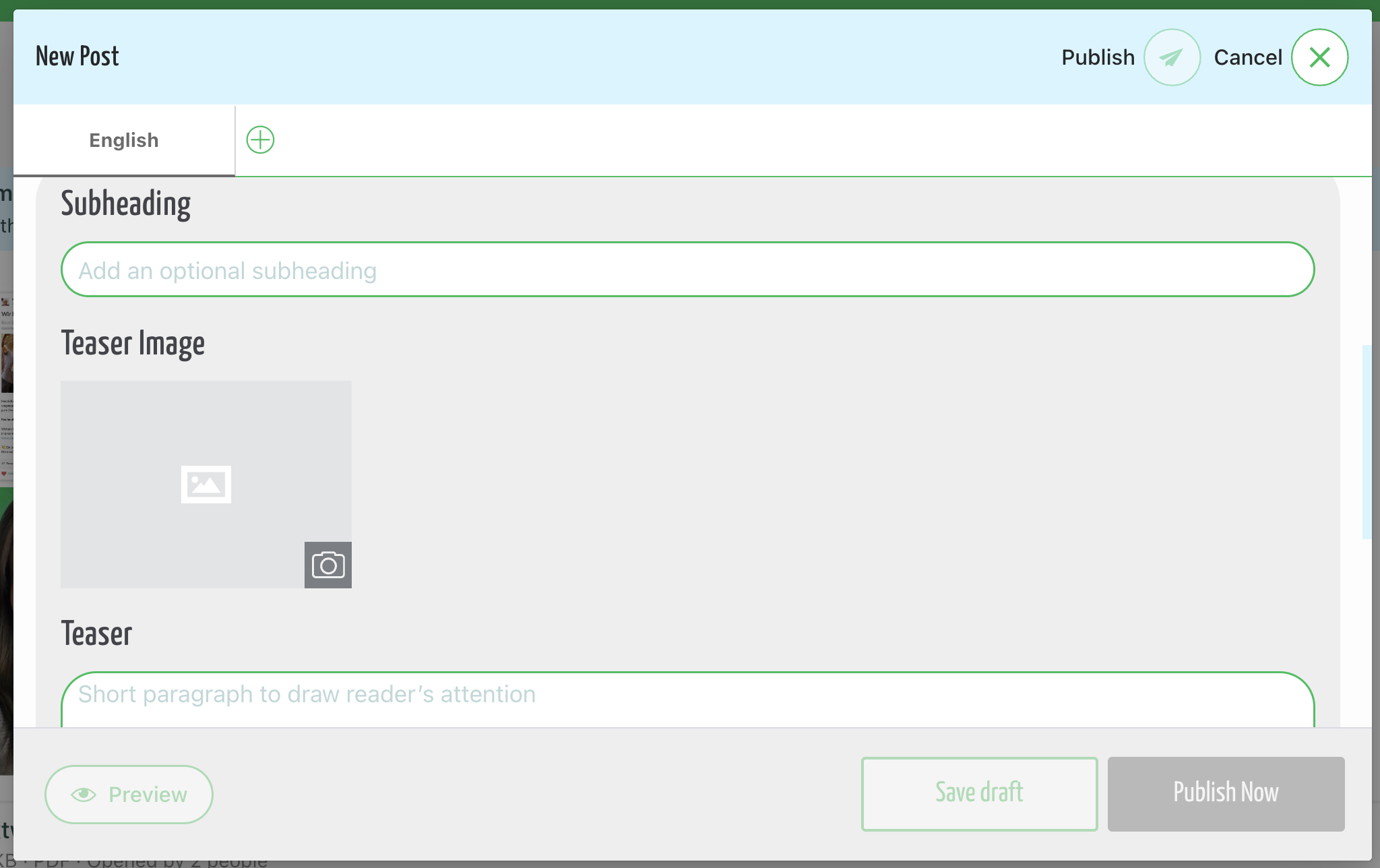Click the camera icon to upload teaser image

click(x=328, y=565)
